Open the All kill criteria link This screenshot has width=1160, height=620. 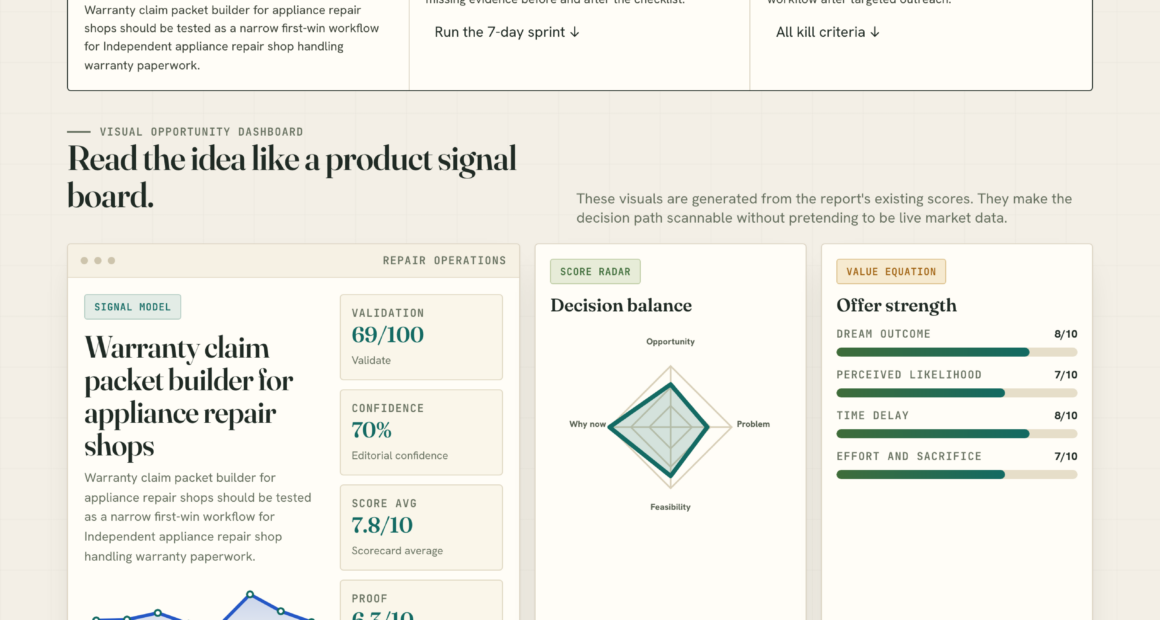pyautogui.click(x=827, y=33)
